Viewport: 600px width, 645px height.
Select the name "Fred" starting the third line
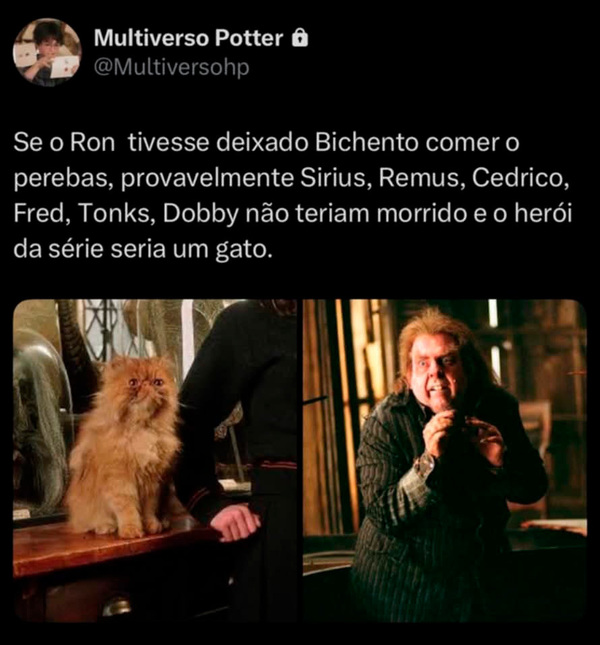click(x=41, y=214)
